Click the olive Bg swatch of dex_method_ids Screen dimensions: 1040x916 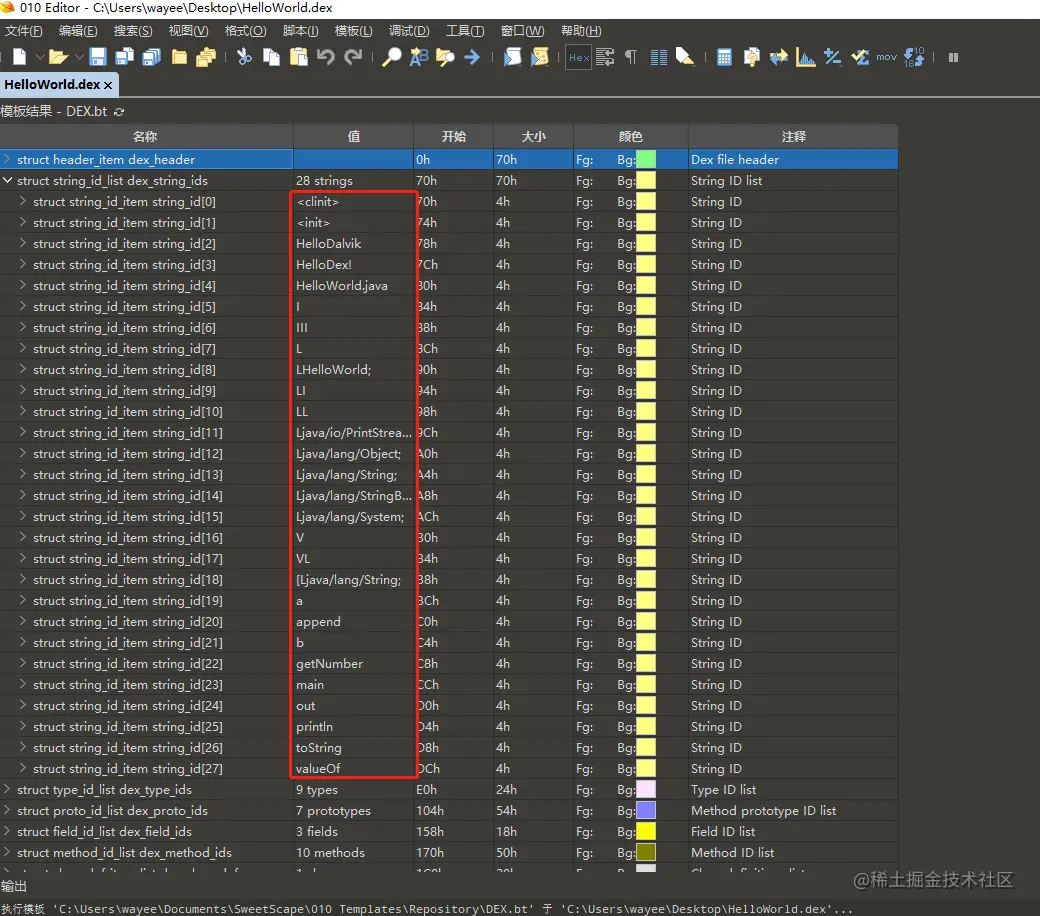pos(645,852)
